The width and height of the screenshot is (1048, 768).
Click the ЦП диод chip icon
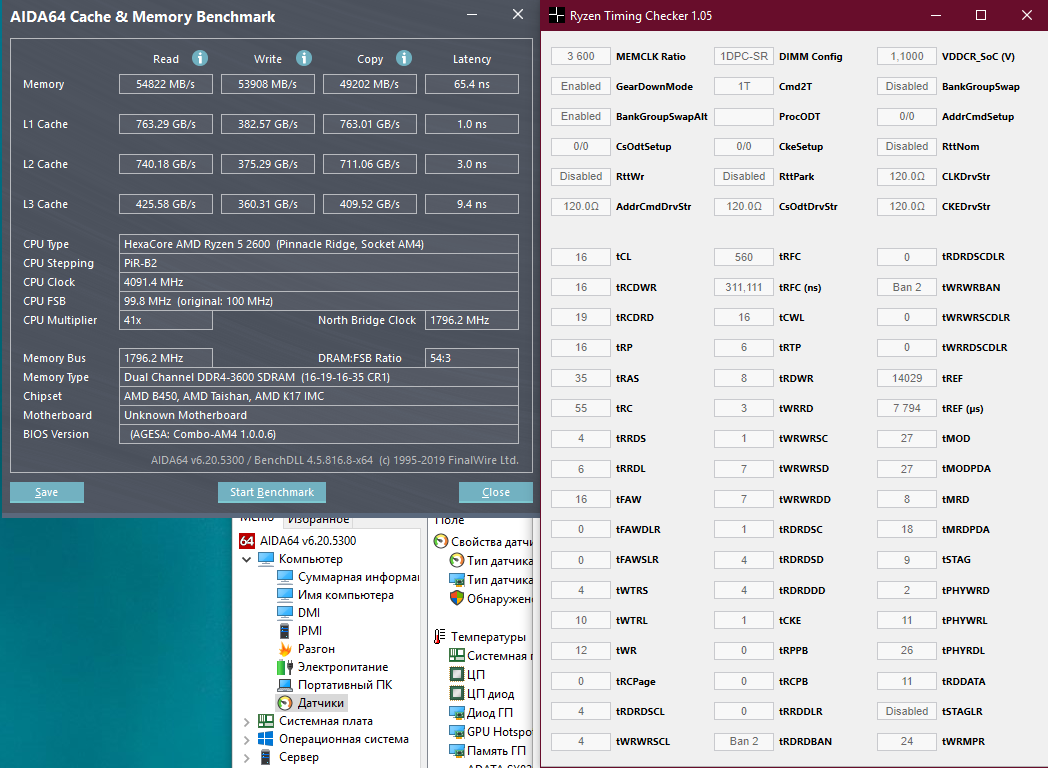coord(456,694)
